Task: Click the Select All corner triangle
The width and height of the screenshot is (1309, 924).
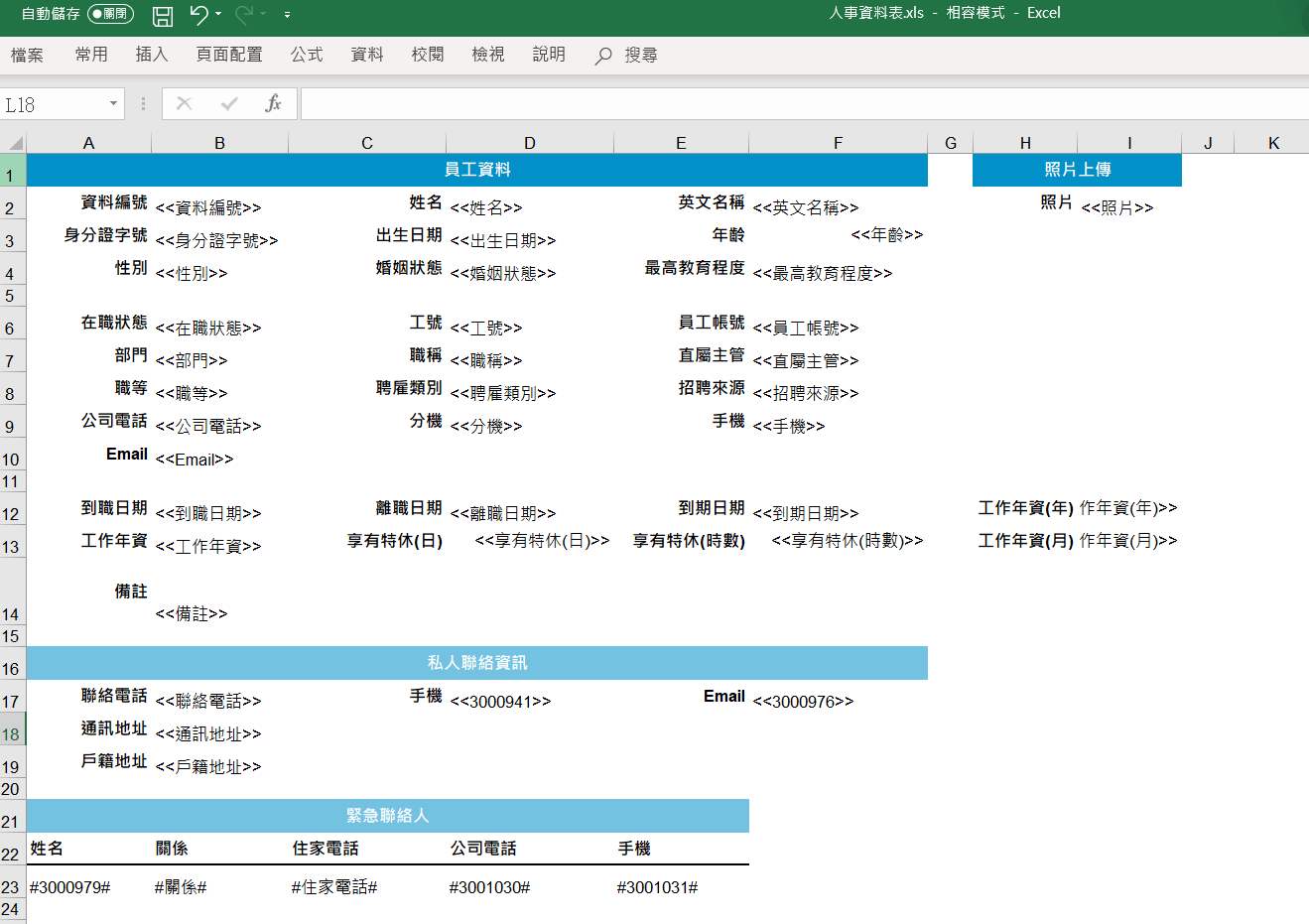Action: click(14, 142)
